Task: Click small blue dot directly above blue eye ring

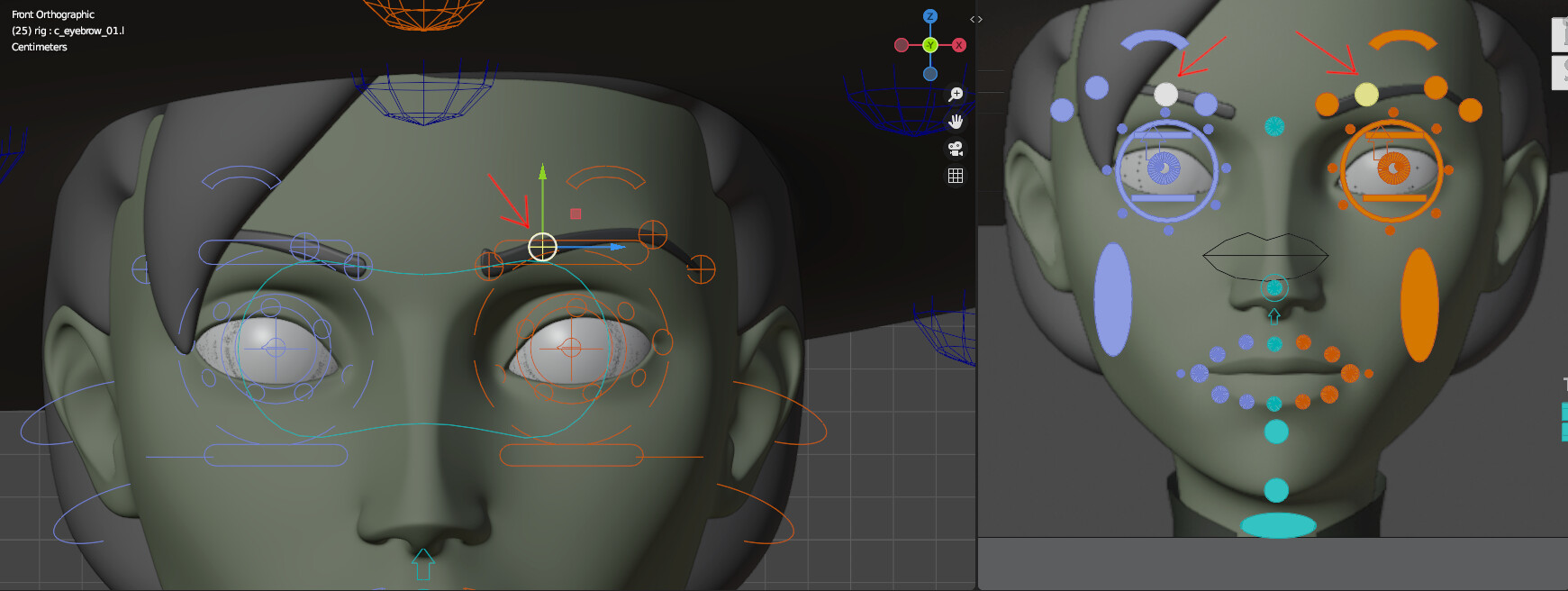Action: [x=1165, y=114]
